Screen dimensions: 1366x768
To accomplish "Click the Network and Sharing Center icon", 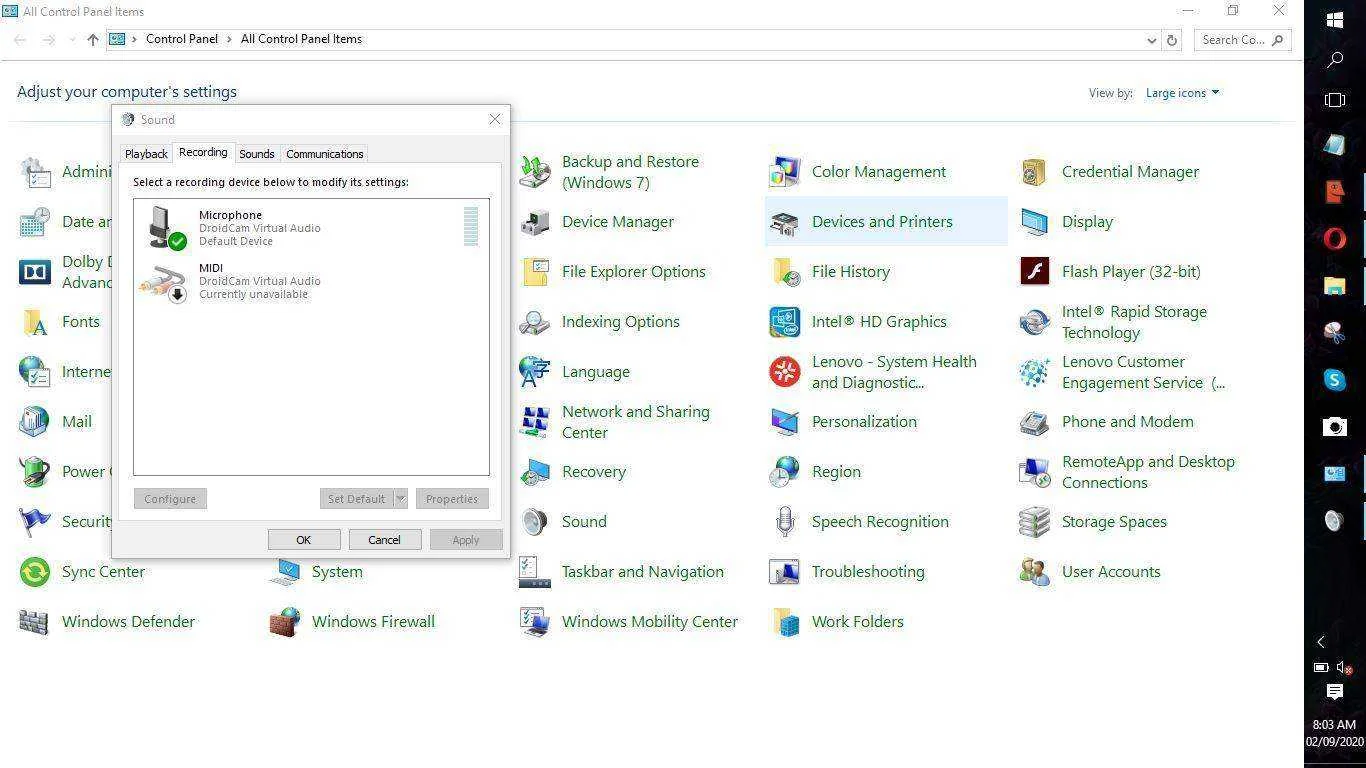I will [535, 422].
